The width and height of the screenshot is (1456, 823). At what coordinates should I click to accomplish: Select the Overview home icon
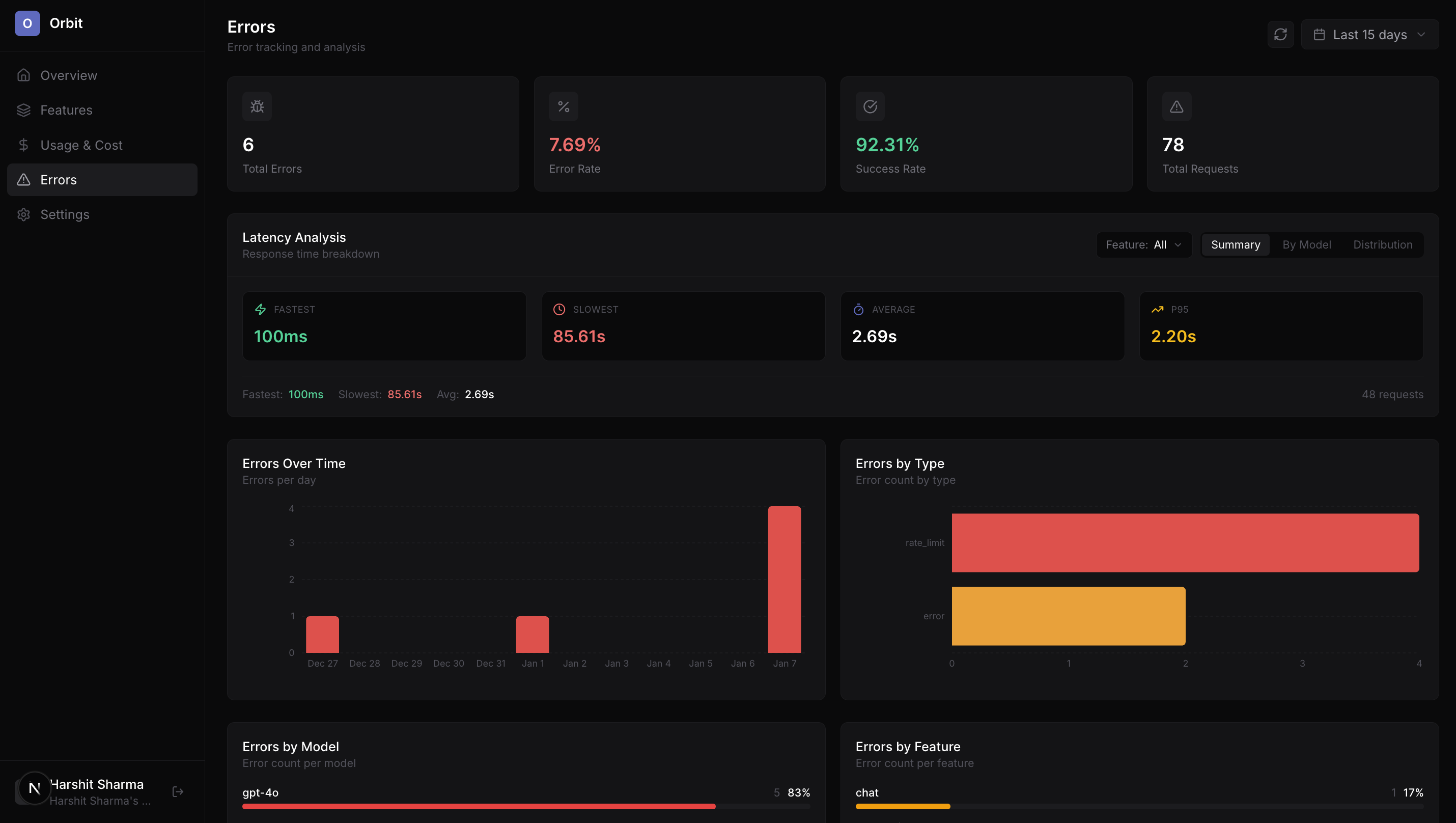24,75
